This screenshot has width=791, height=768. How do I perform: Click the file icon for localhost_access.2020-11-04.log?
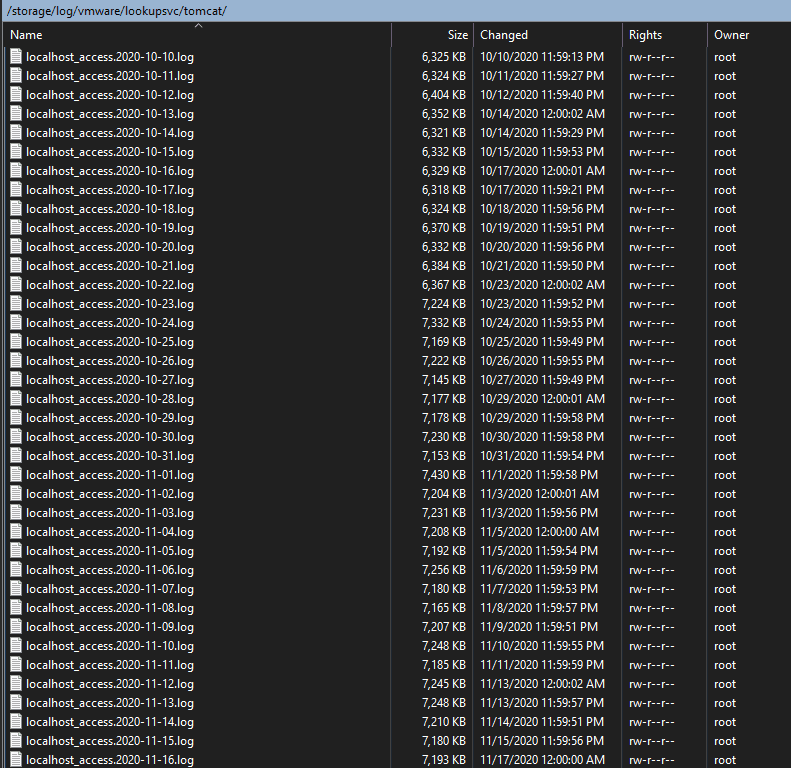click(16, 531)
